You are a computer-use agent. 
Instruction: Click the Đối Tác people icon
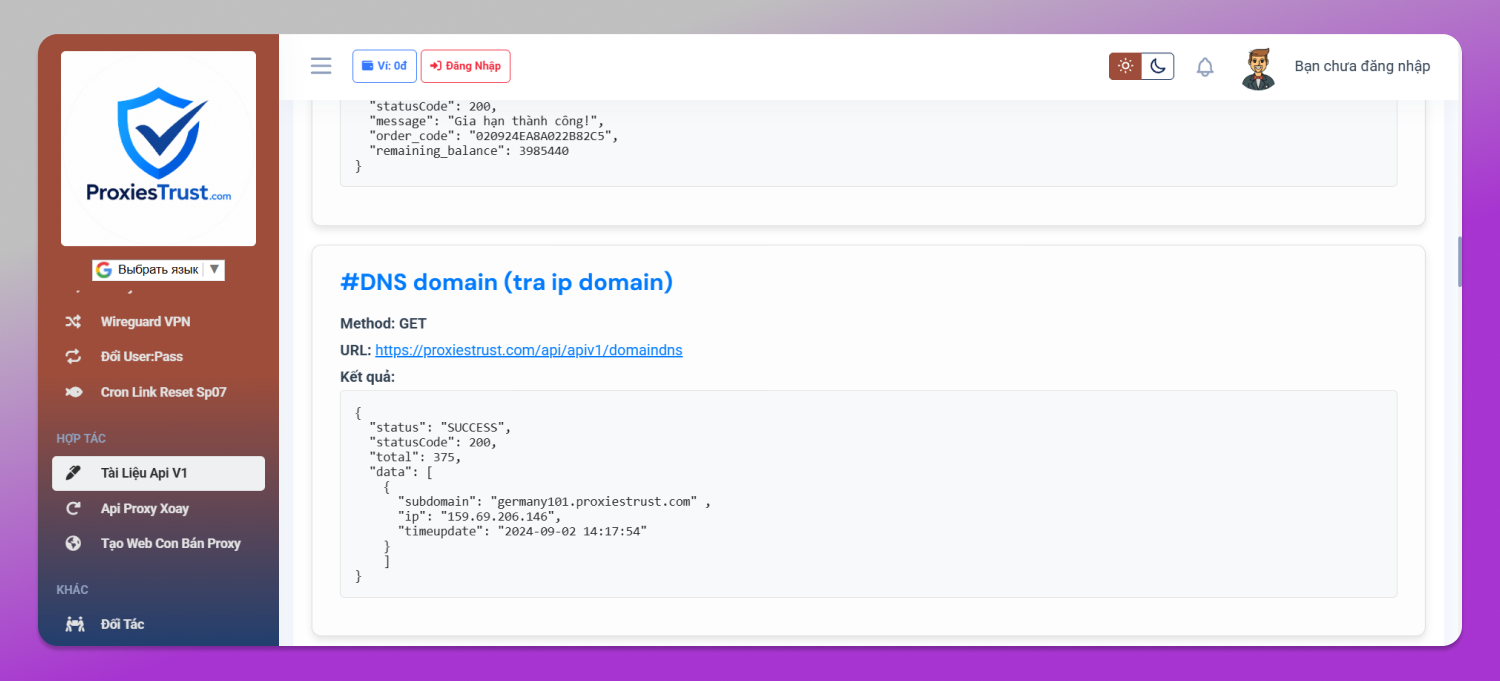click(74, 624)
